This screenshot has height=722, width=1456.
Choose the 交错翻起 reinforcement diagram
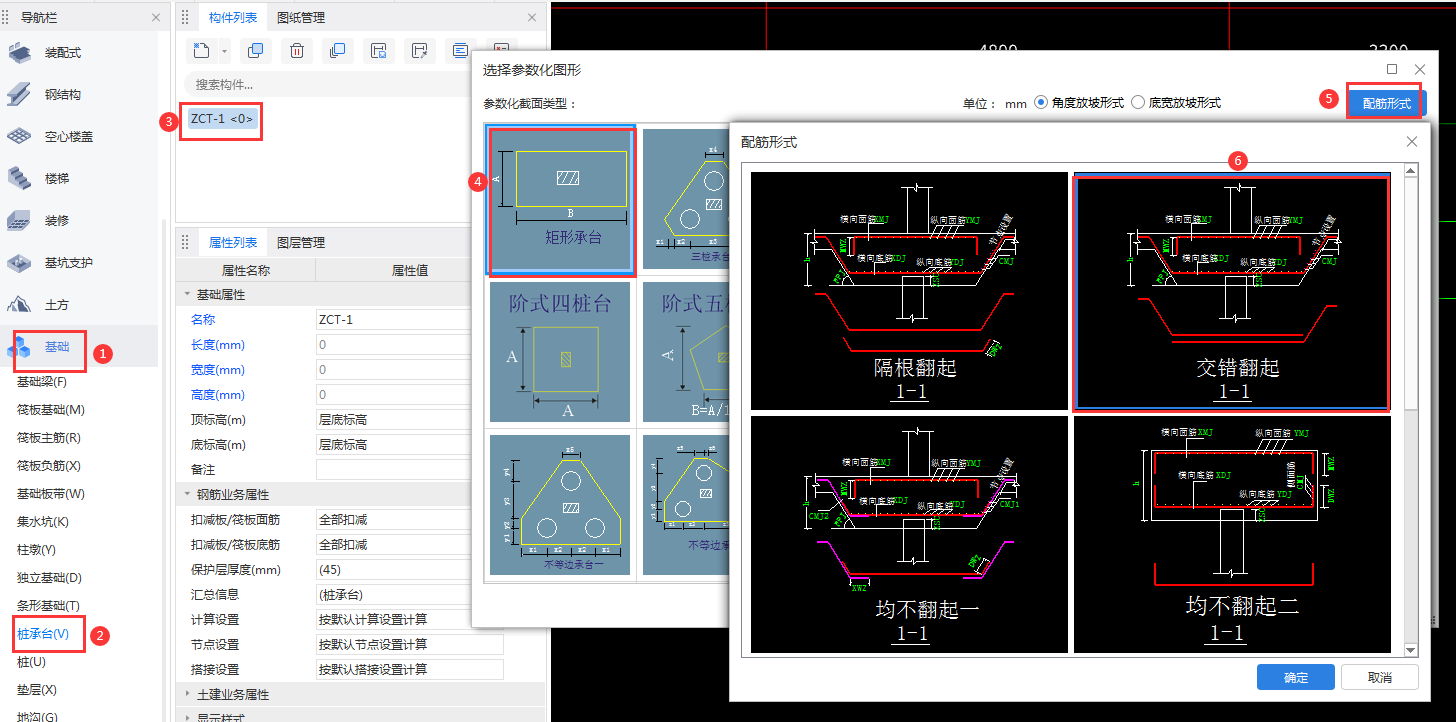[x=1232, y=291]
